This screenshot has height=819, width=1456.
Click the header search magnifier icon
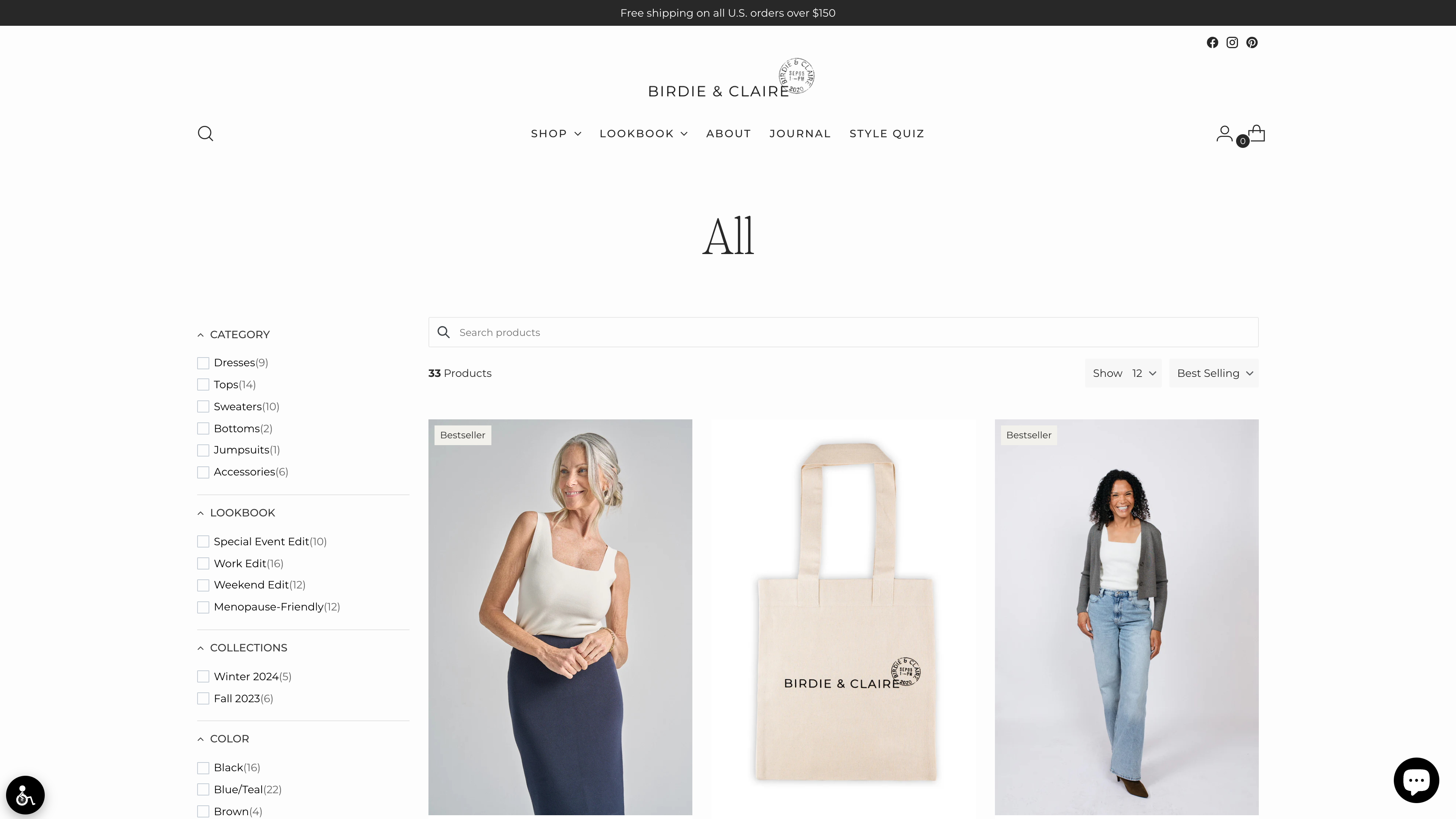[205, 133]
